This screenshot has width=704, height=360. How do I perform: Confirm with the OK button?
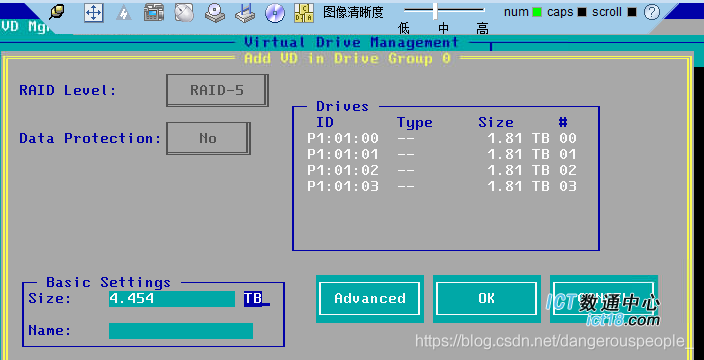[487, 299]
